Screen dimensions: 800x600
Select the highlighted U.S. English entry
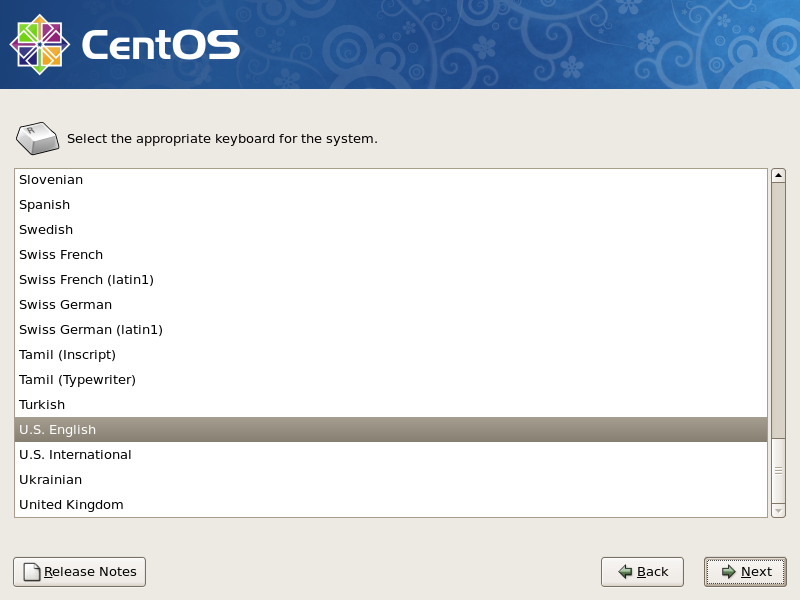57,430
